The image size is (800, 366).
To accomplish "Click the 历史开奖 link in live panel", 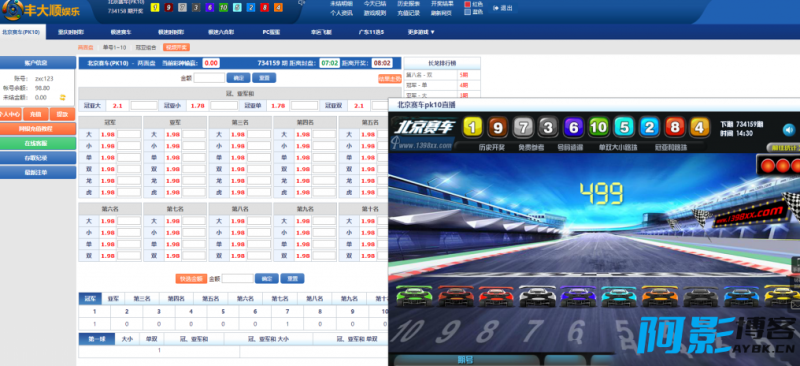I will [491, 148].
